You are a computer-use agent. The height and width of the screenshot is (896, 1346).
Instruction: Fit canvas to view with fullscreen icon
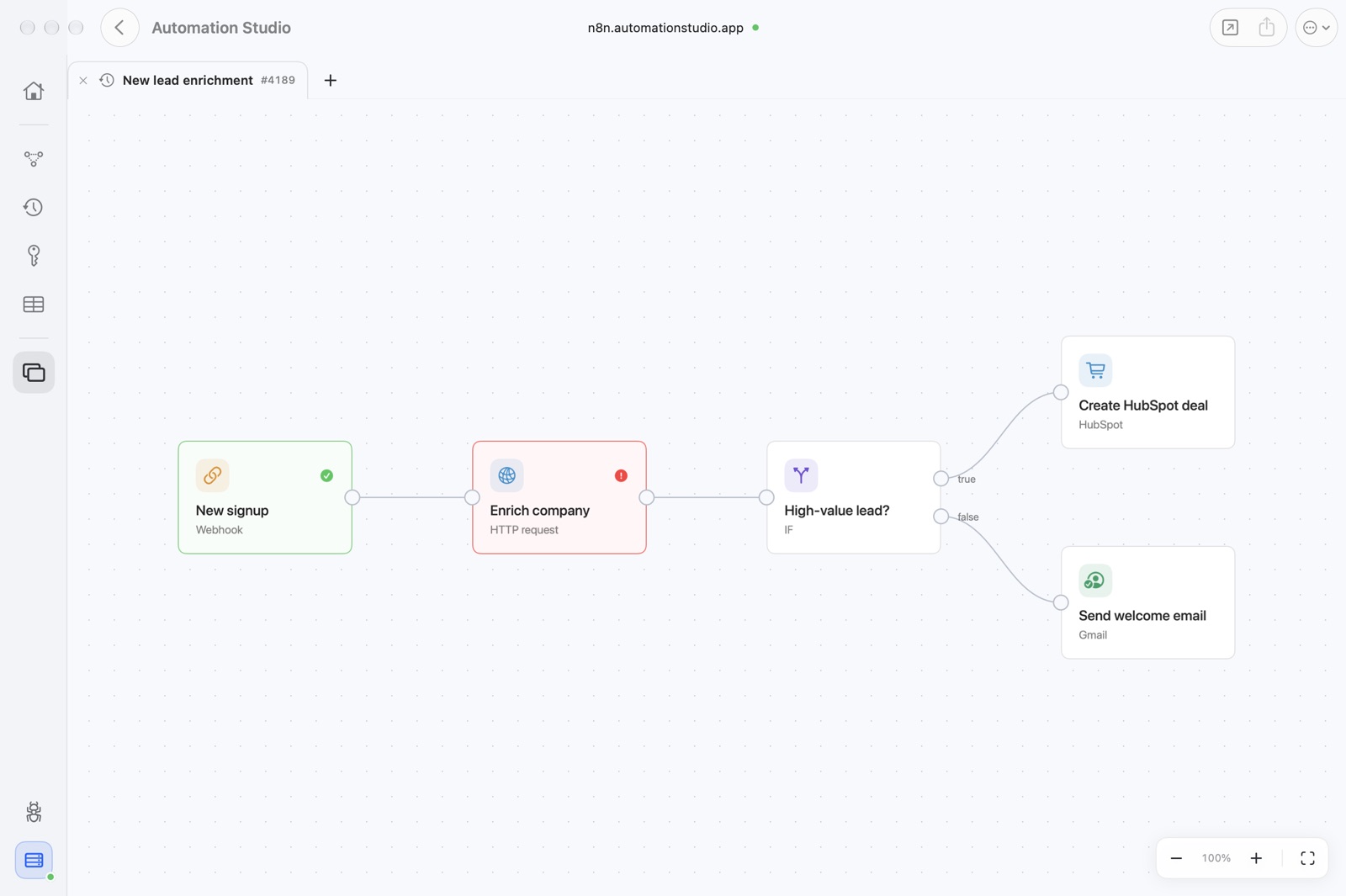click(x=1307, y=858)
